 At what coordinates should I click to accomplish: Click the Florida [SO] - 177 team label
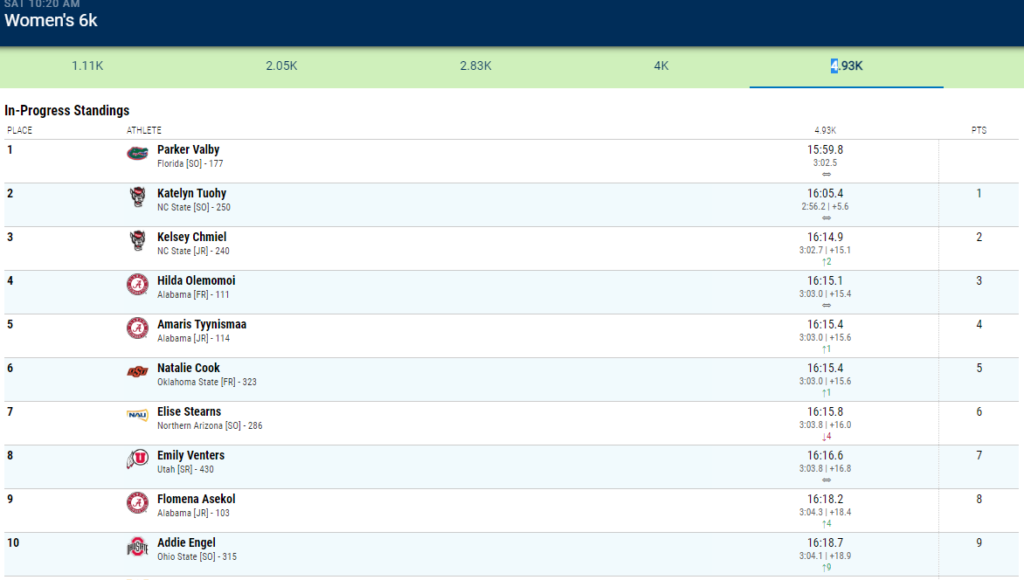(190, 164)
